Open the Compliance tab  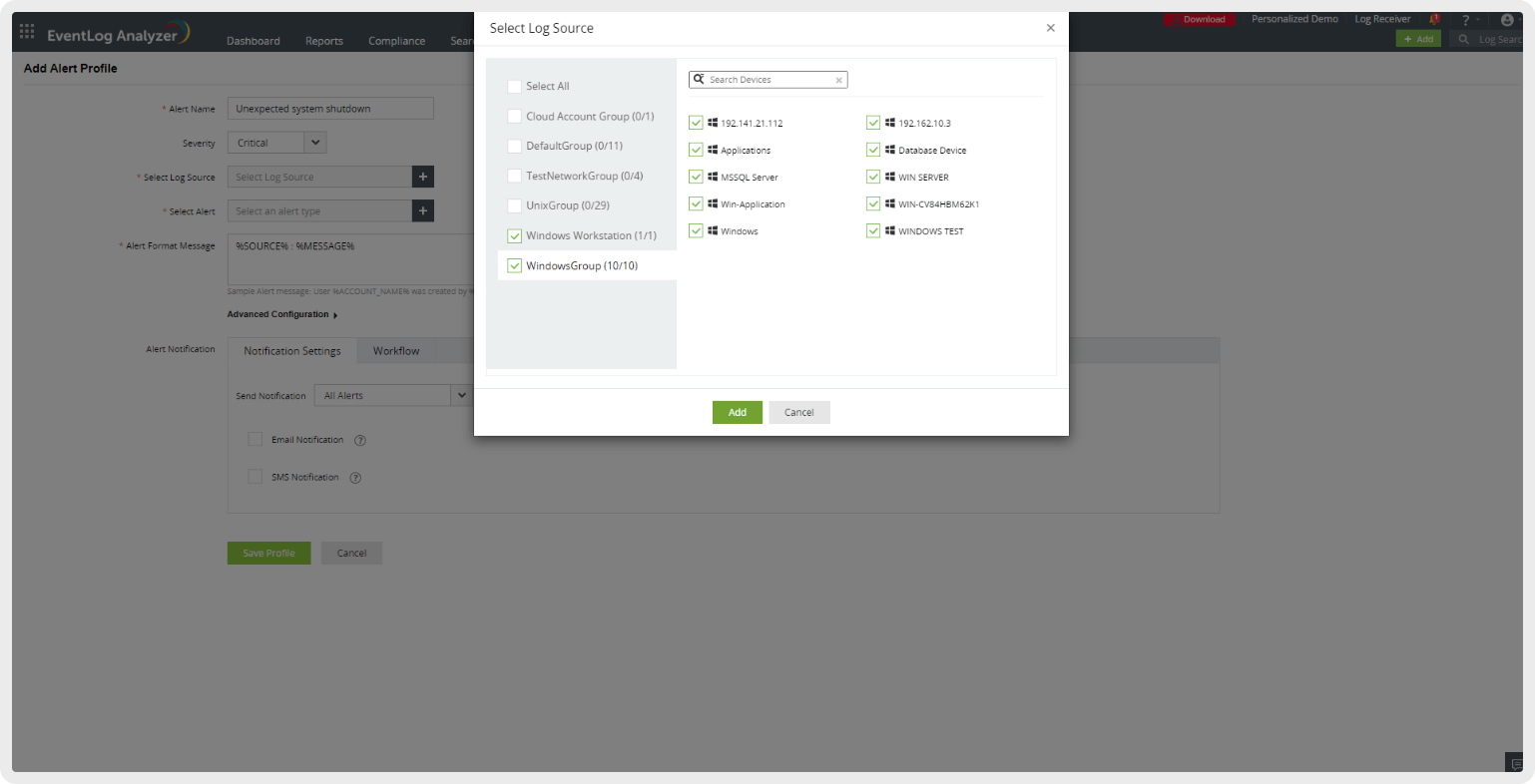[x=397, y=41]
